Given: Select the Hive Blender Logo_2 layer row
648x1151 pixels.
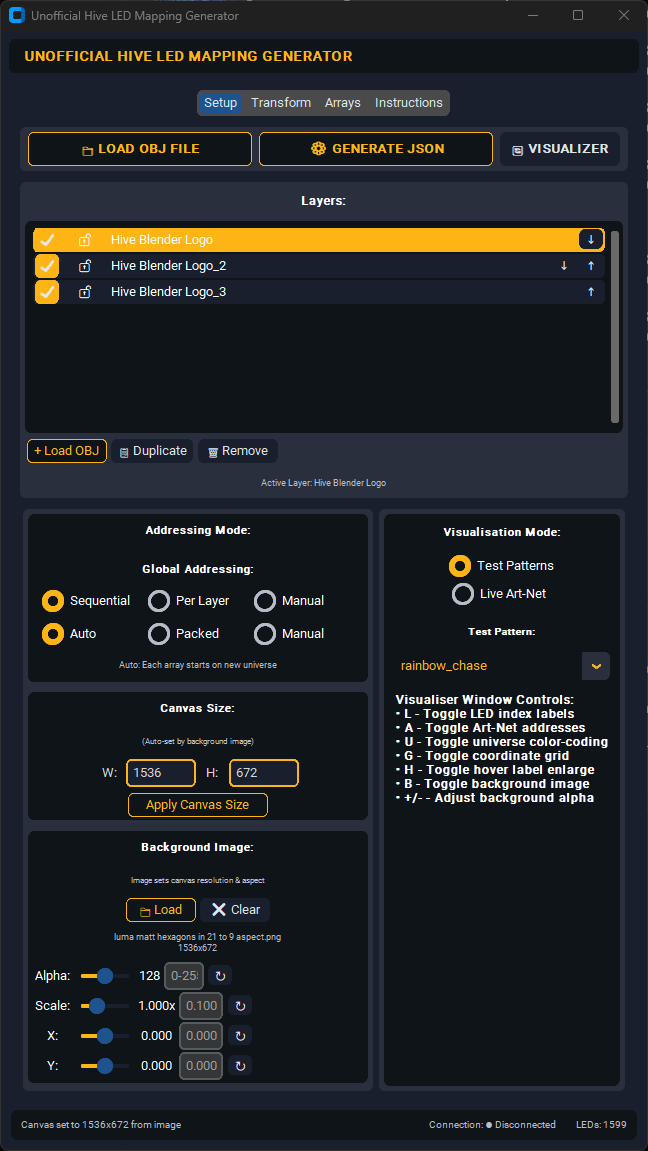Looking at the screenshot, I should tap(318, 266).
